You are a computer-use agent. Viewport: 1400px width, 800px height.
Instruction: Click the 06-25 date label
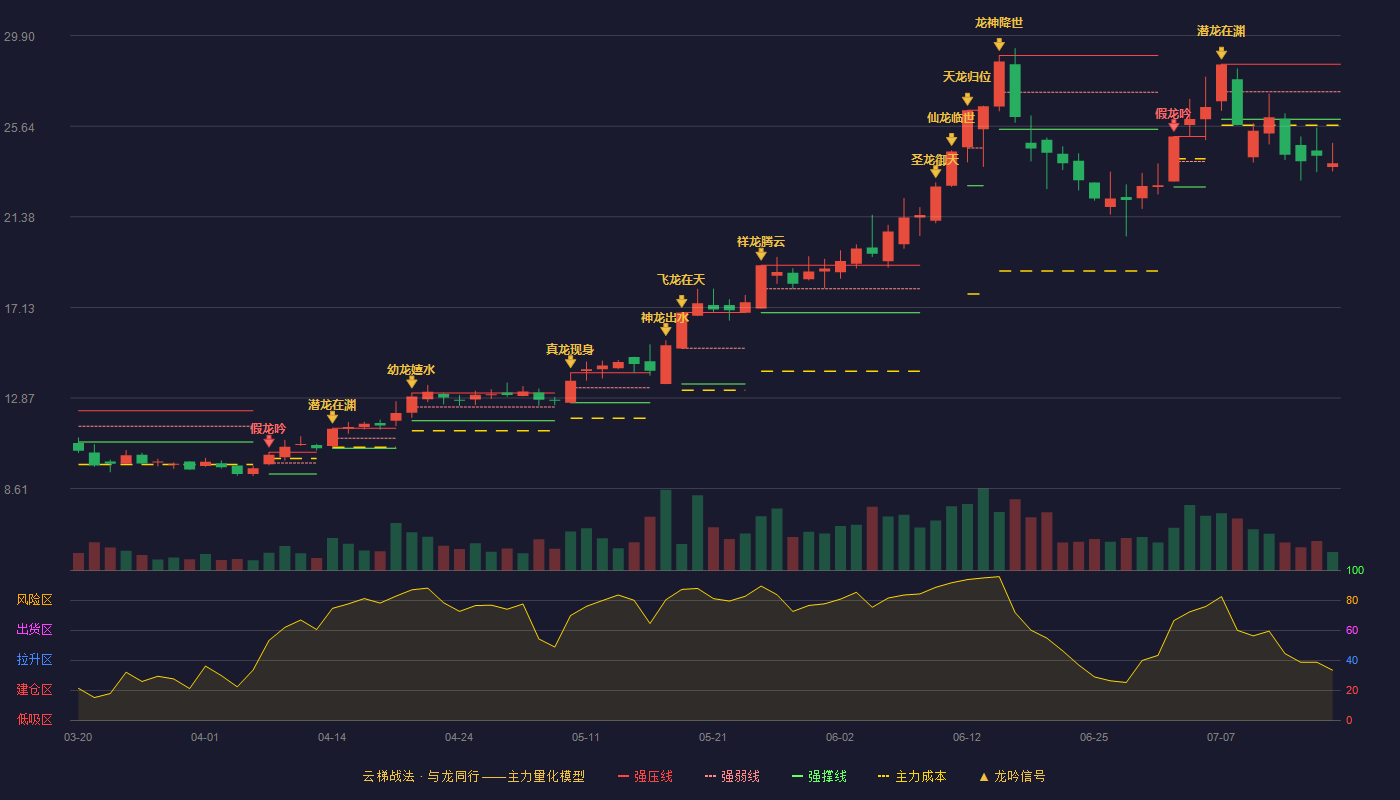(1094, 737)
